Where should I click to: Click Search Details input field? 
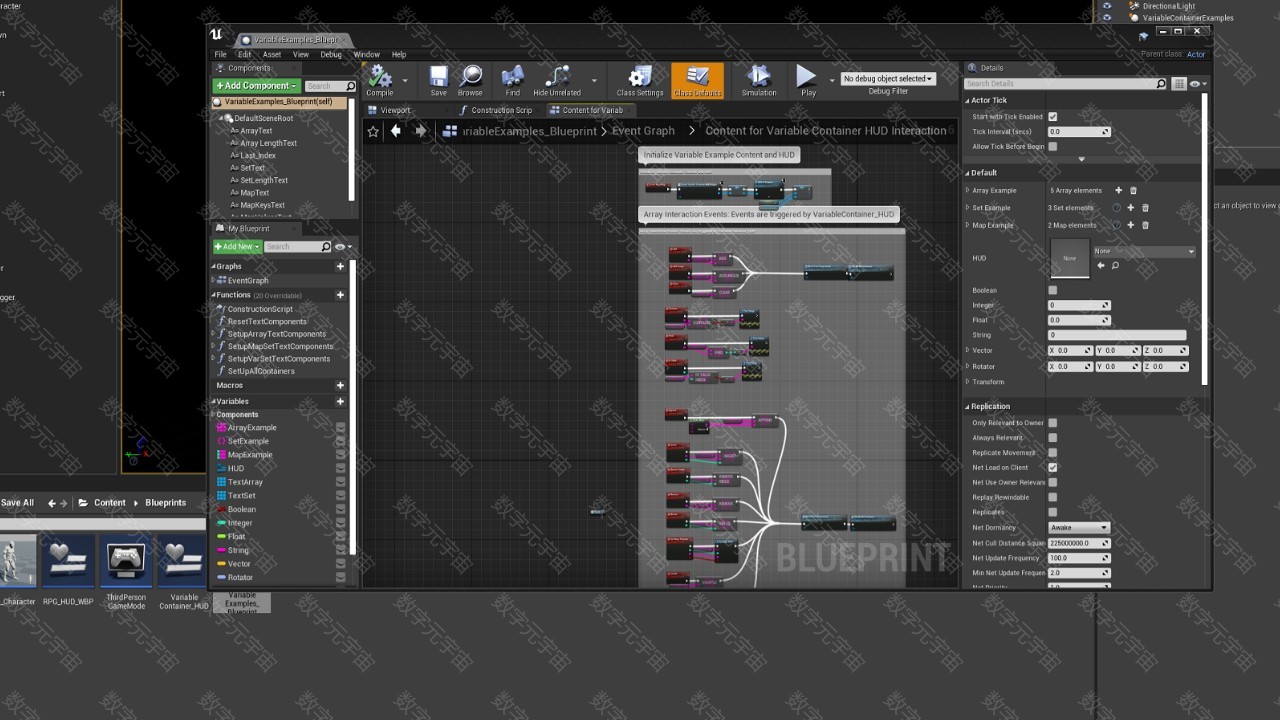tap(1065, 84)
